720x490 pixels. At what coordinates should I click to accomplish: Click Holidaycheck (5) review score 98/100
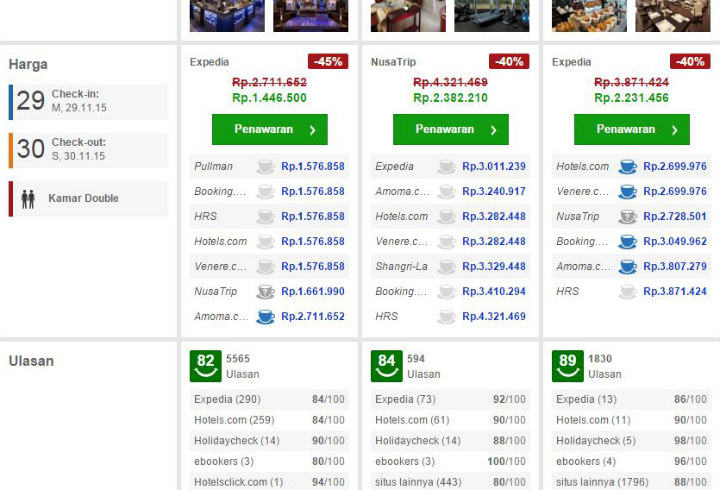pos(690,441)
